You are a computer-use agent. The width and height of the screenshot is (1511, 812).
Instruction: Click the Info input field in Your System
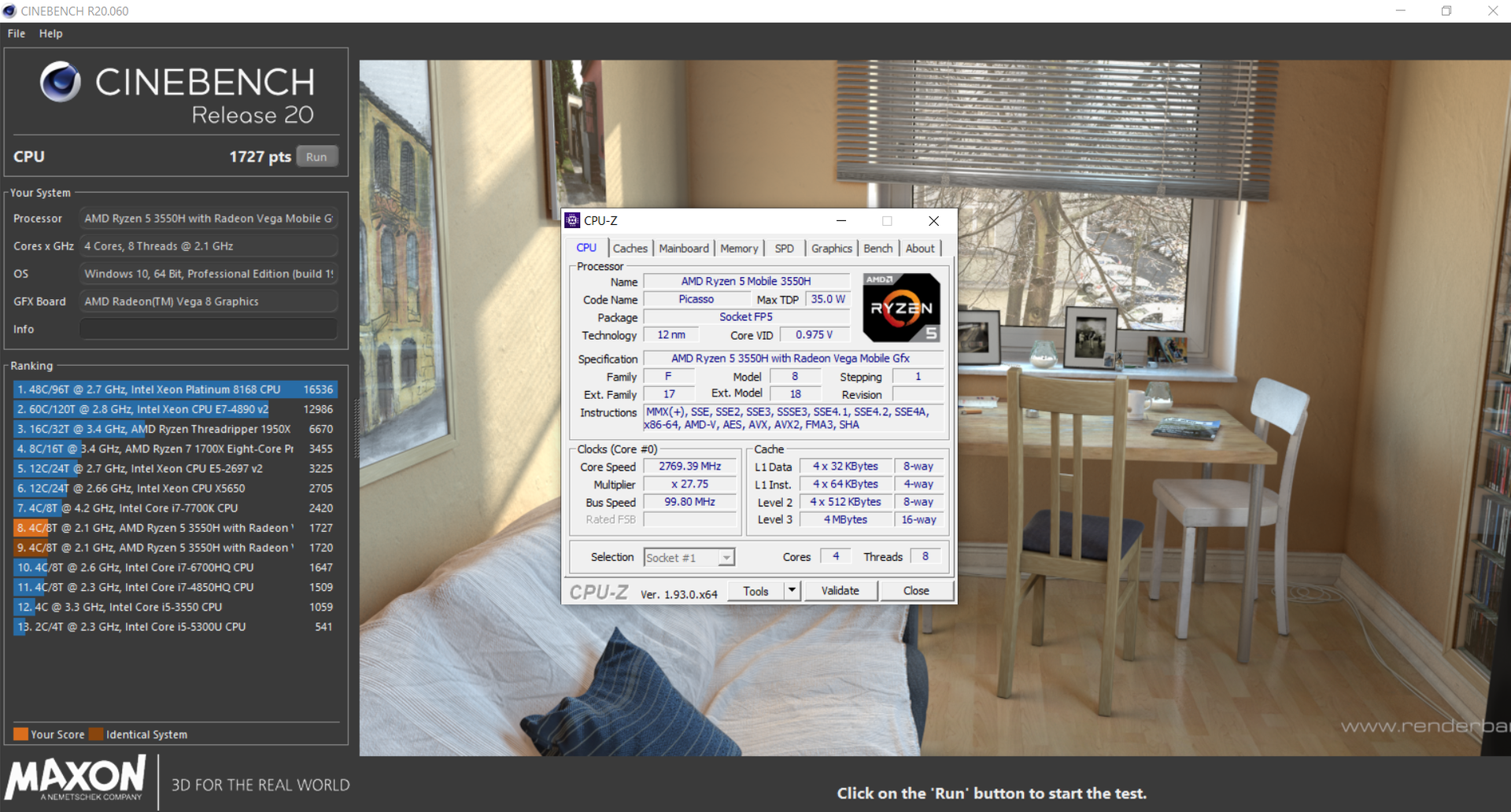click(209, 329)
